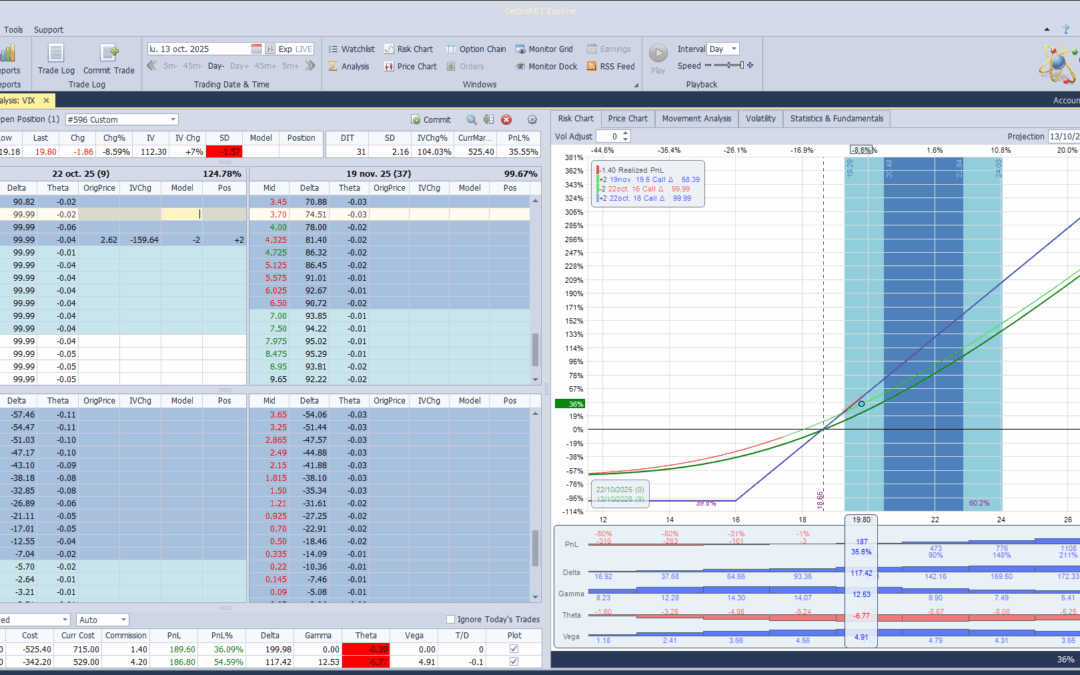The image size is (1080, 675).
Task: Click the 22 oct. 25 (9) expiration header
Action: (124, 174)
